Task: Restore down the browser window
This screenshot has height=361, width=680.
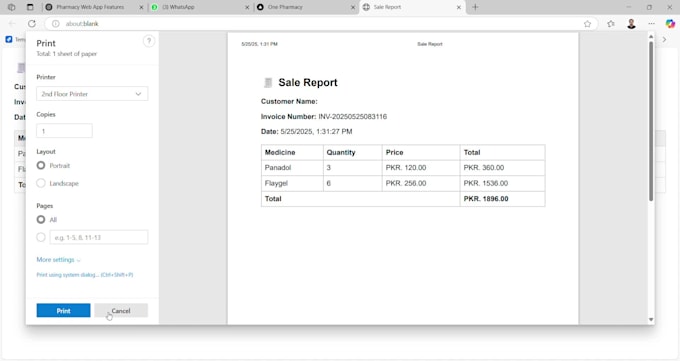Action: (x=649, y=7)
